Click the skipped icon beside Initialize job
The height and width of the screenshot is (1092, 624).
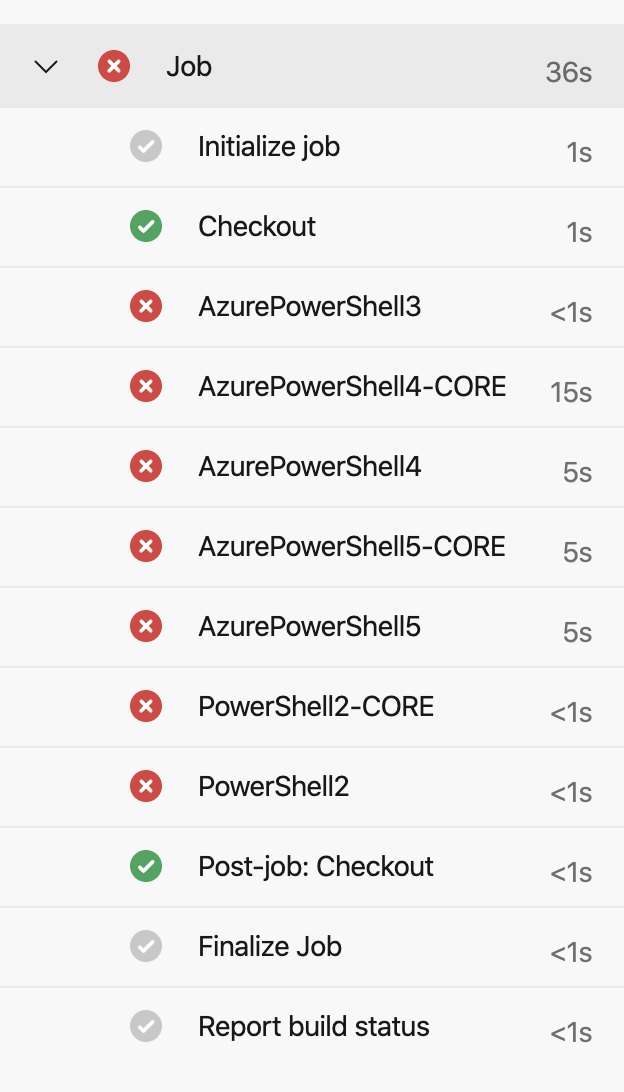146,146
